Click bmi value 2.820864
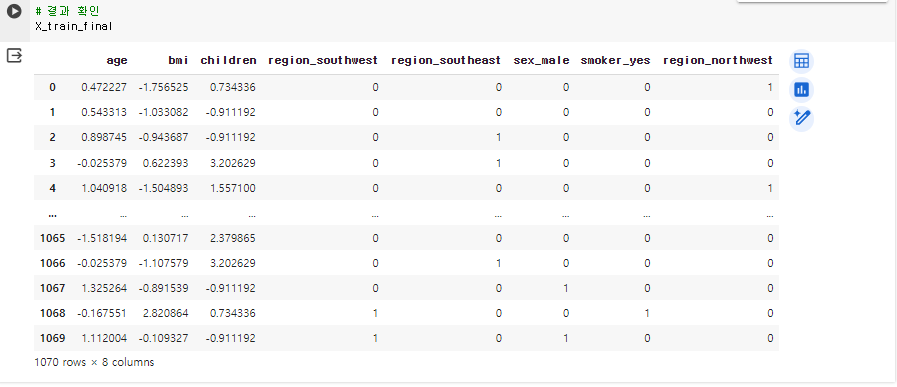Image resolution: width=897 pixels, height=387 pixels. click(165, 313)
